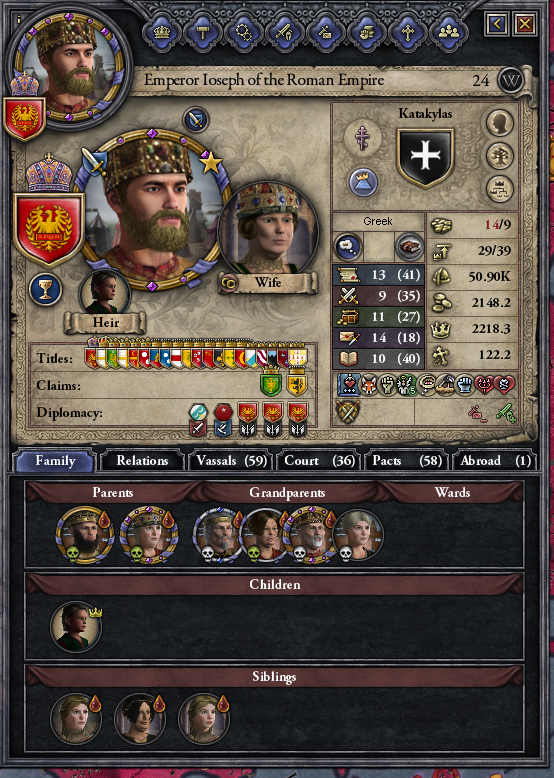Select the Heir portrait
The height and width of the screenshot is (778, 554).
105,293
